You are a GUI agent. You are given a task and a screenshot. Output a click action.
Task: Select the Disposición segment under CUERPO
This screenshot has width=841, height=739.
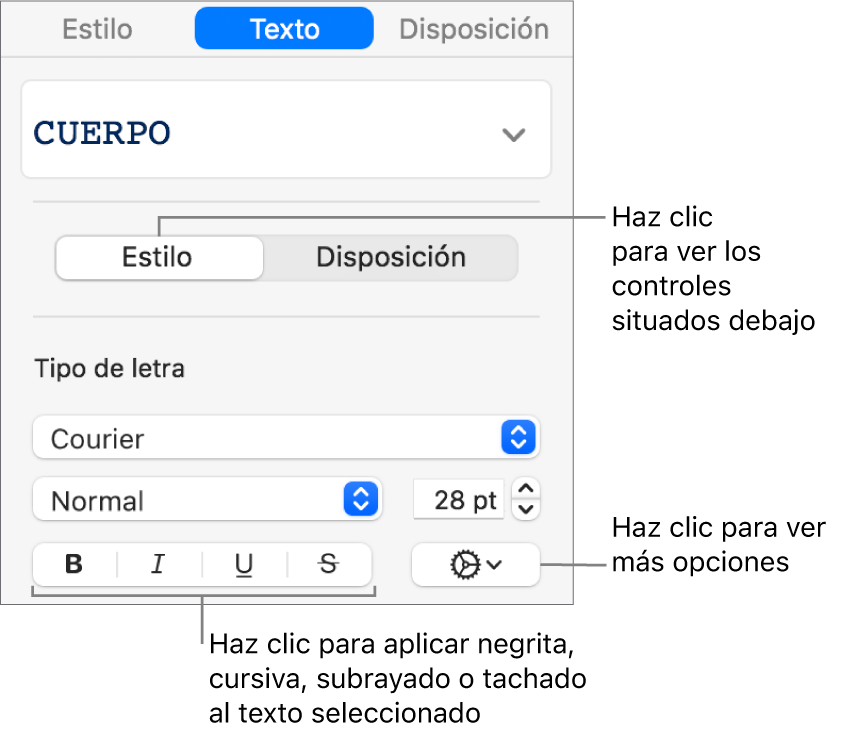(x=390, y=257)
